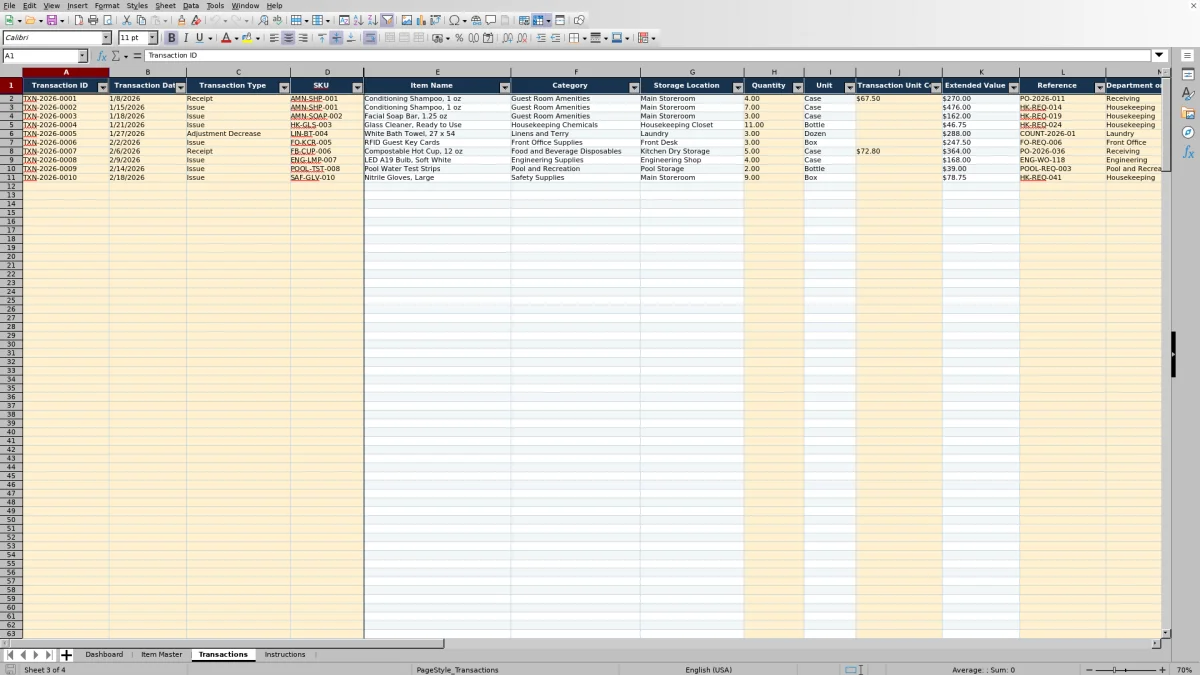Toggle Wrap Text button
1200x675 pixels.
point(370,38)
